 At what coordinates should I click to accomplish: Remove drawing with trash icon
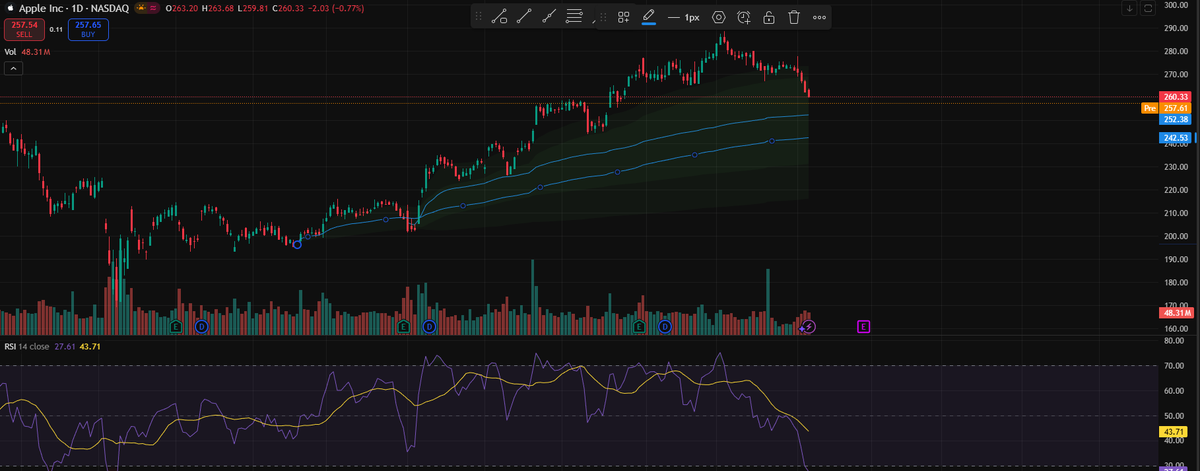pyautogui.click(x=794, y=17)
